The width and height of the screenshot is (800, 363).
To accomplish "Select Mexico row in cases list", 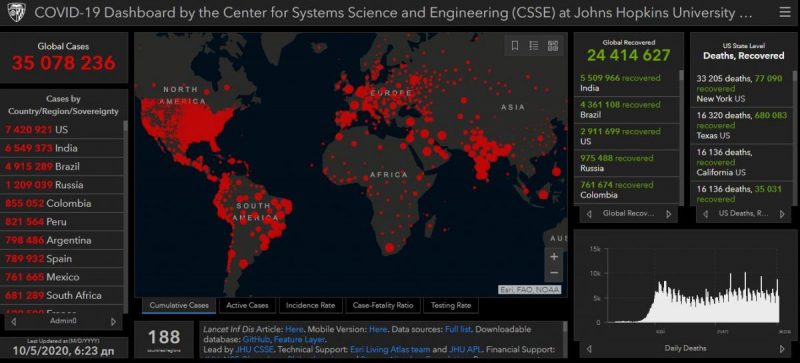I will click(62, 277).
